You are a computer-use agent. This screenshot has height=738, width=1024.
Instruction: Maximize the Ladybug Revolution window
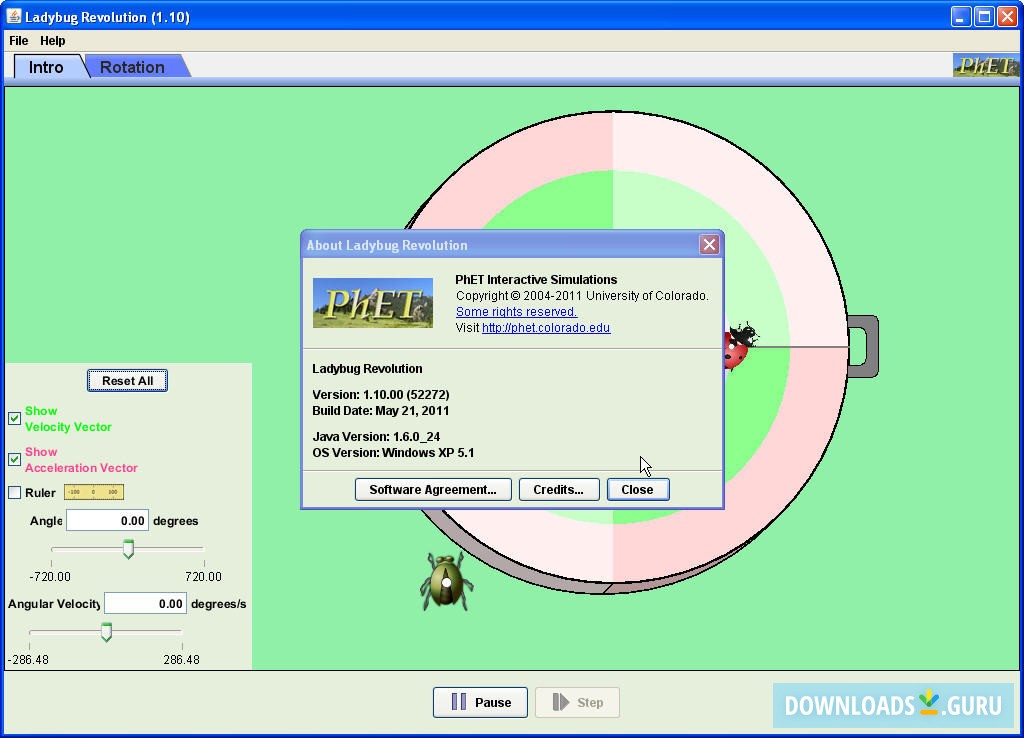click(984, 16)
